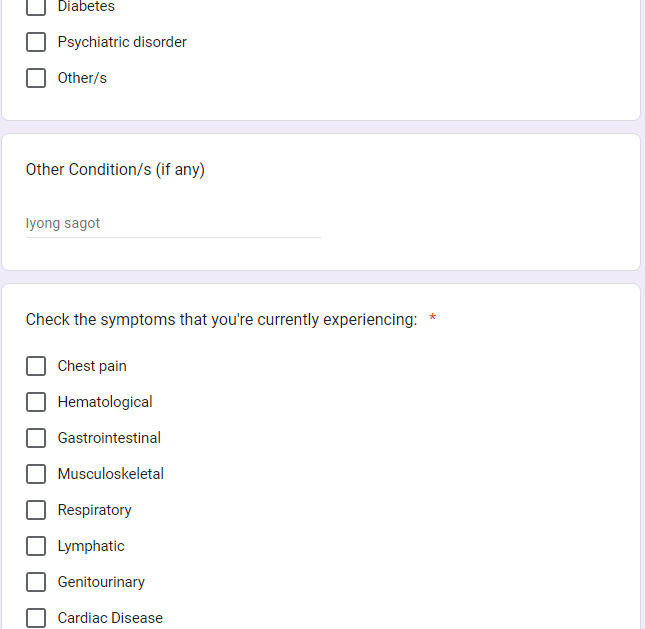Enable the Hematological checkbox
The width and height of the screenshot is (645, 629).
click(x=36, y=402)
